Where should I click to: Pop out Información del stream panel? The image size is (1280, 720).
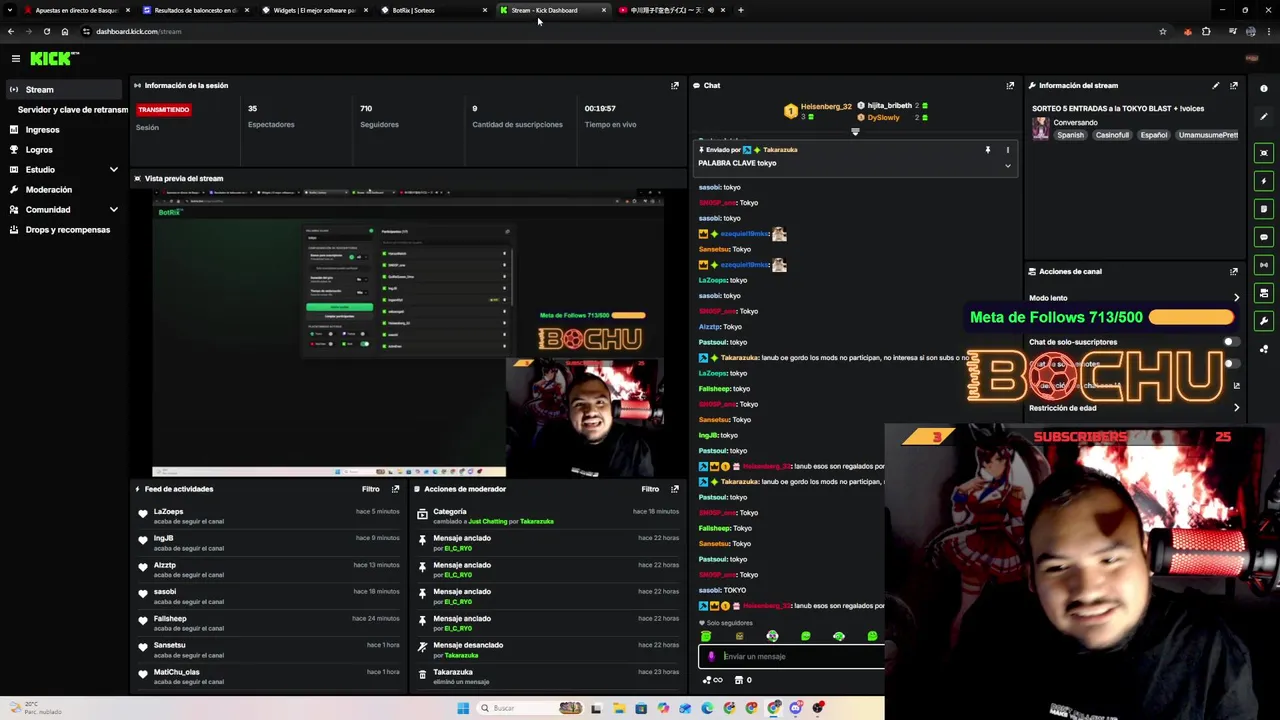click(1233, 85)
